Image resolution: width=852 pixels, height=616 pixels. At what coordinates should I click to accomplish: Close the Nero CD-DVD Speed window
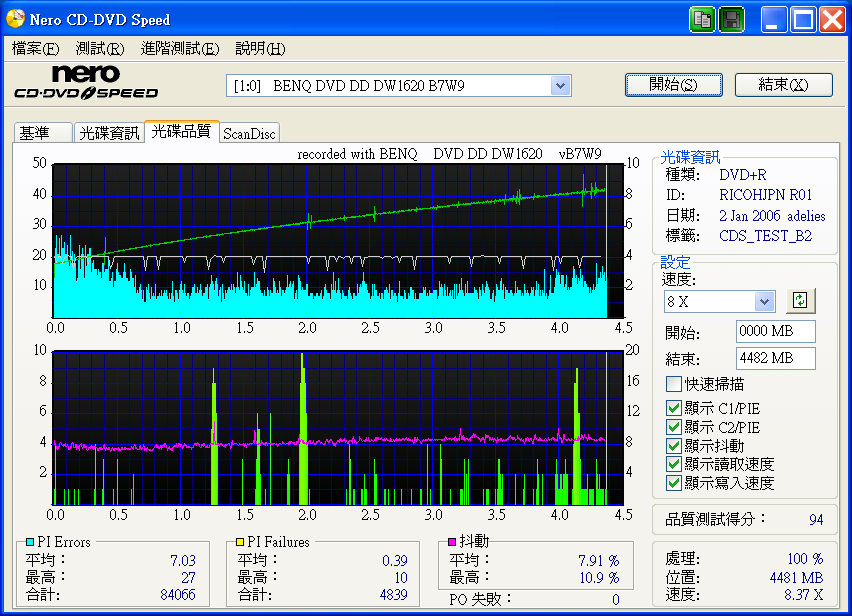(x=833, y=20)
